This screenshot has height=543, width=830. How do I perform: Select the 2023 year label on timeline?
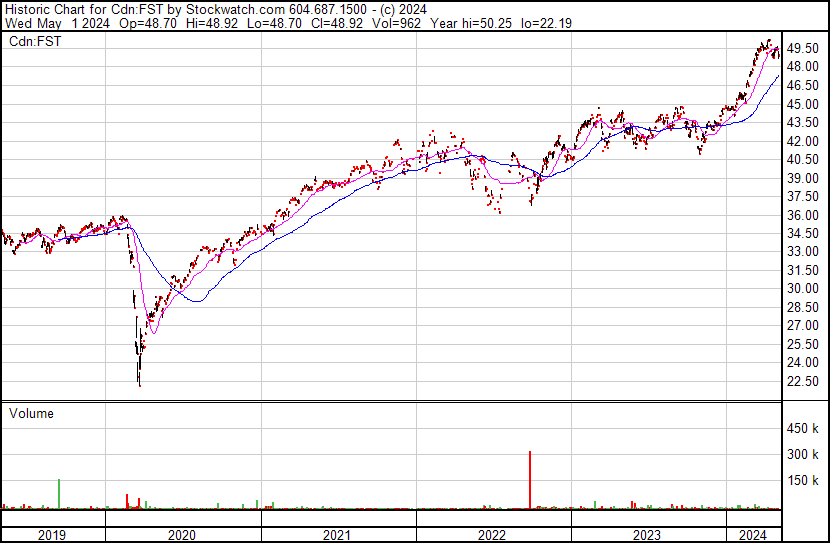[647, 535]
